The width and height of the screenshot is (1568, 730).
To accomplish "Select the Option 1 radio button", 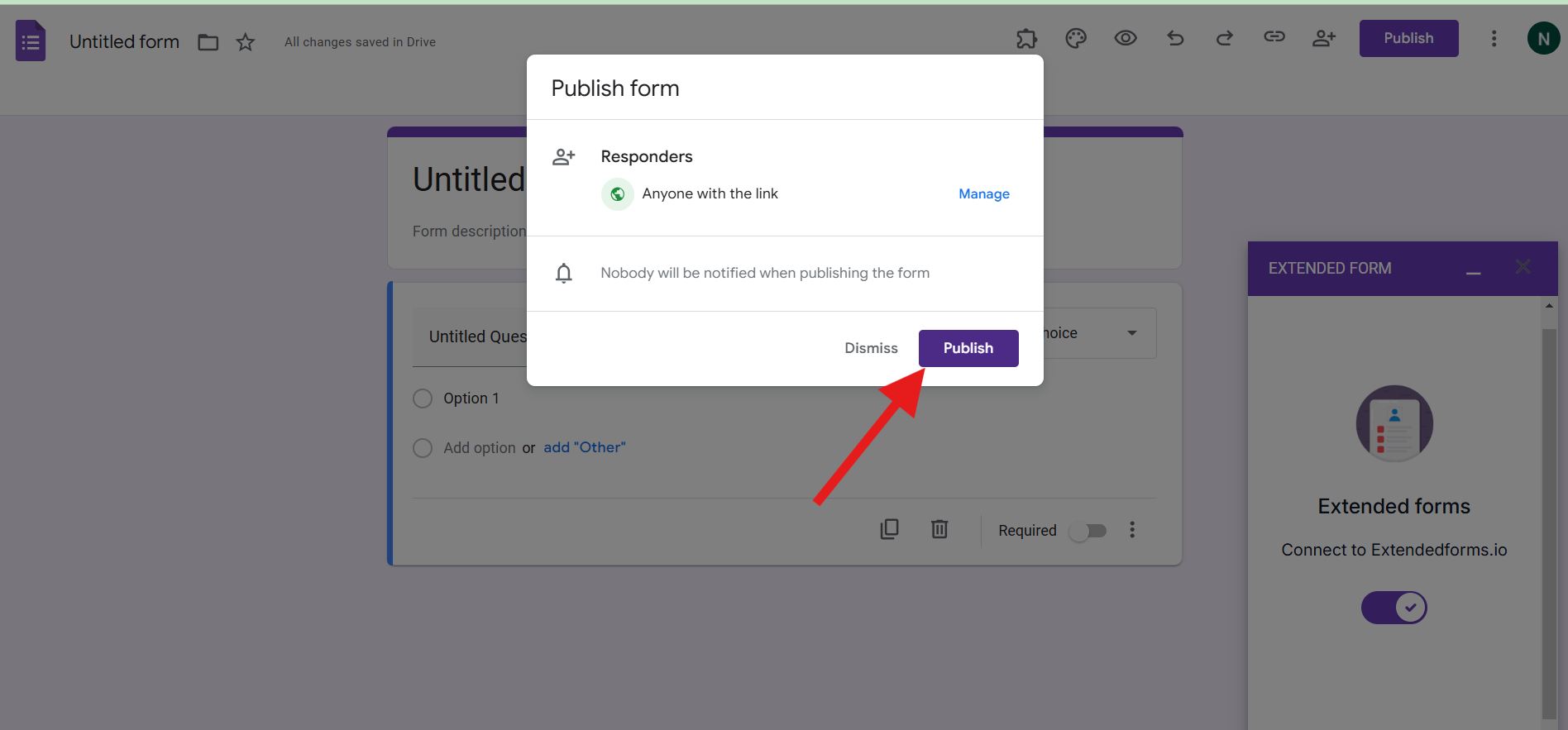I will click(423, 398).
